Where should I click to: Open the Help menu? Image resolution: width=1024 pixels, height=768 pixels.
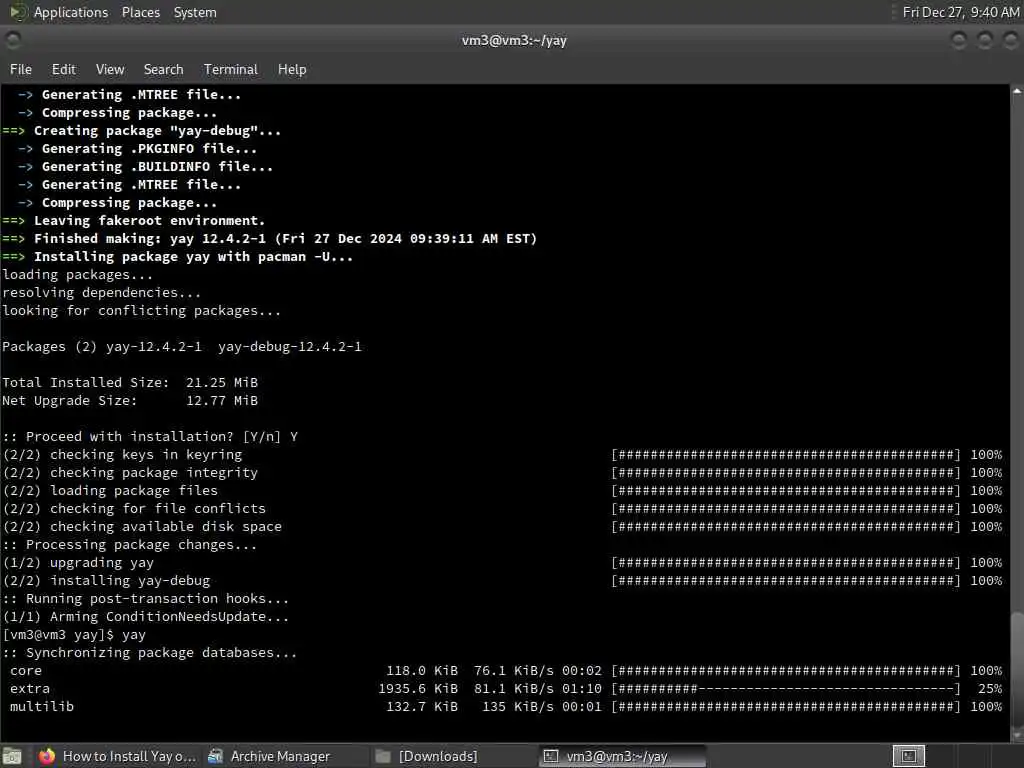(x=292, y=69)
